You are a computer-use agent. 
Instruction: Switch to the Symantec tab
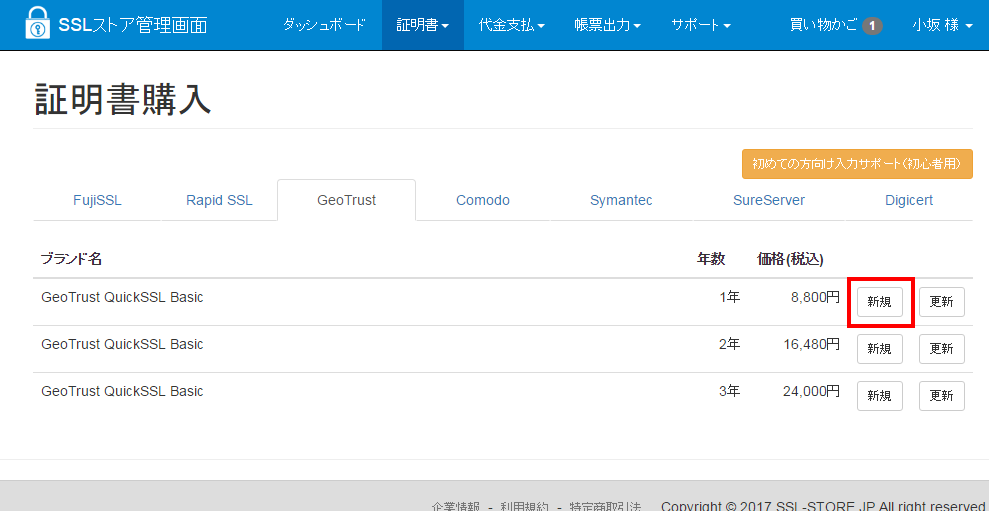[x=621, y=201]
